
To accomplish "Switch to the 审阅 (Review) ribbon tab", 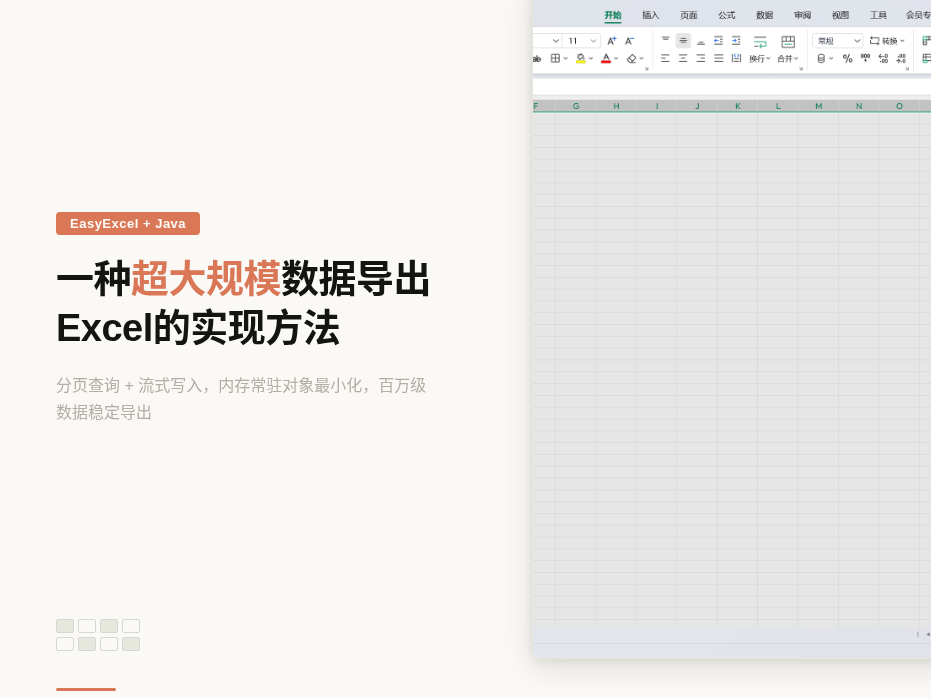I will click(803, 15).
